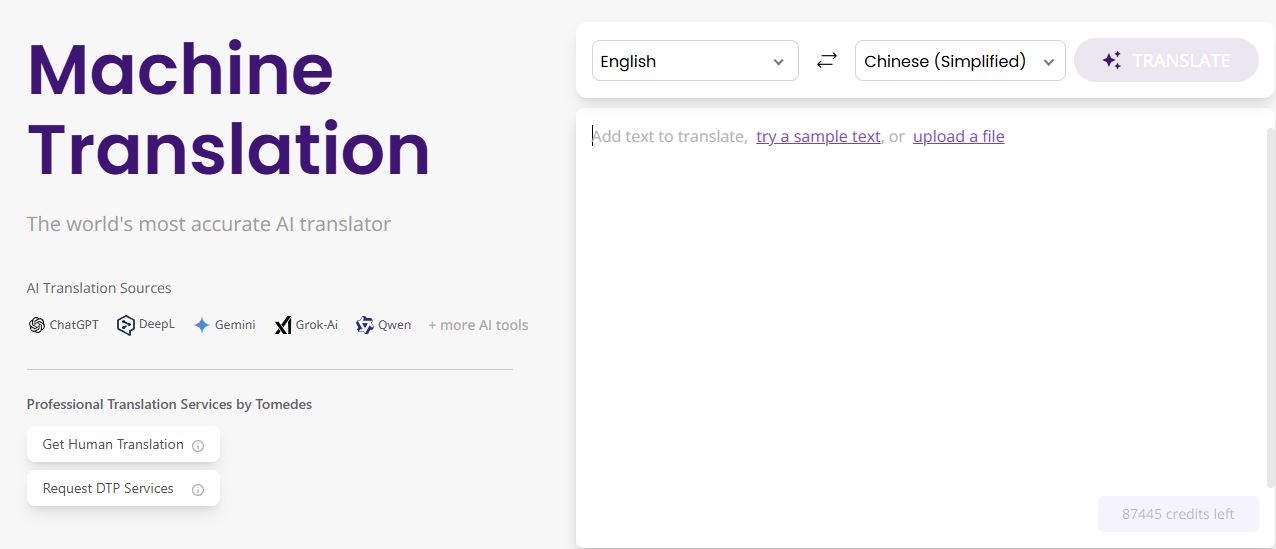Click Get Human Translation button

click(113, 445)
